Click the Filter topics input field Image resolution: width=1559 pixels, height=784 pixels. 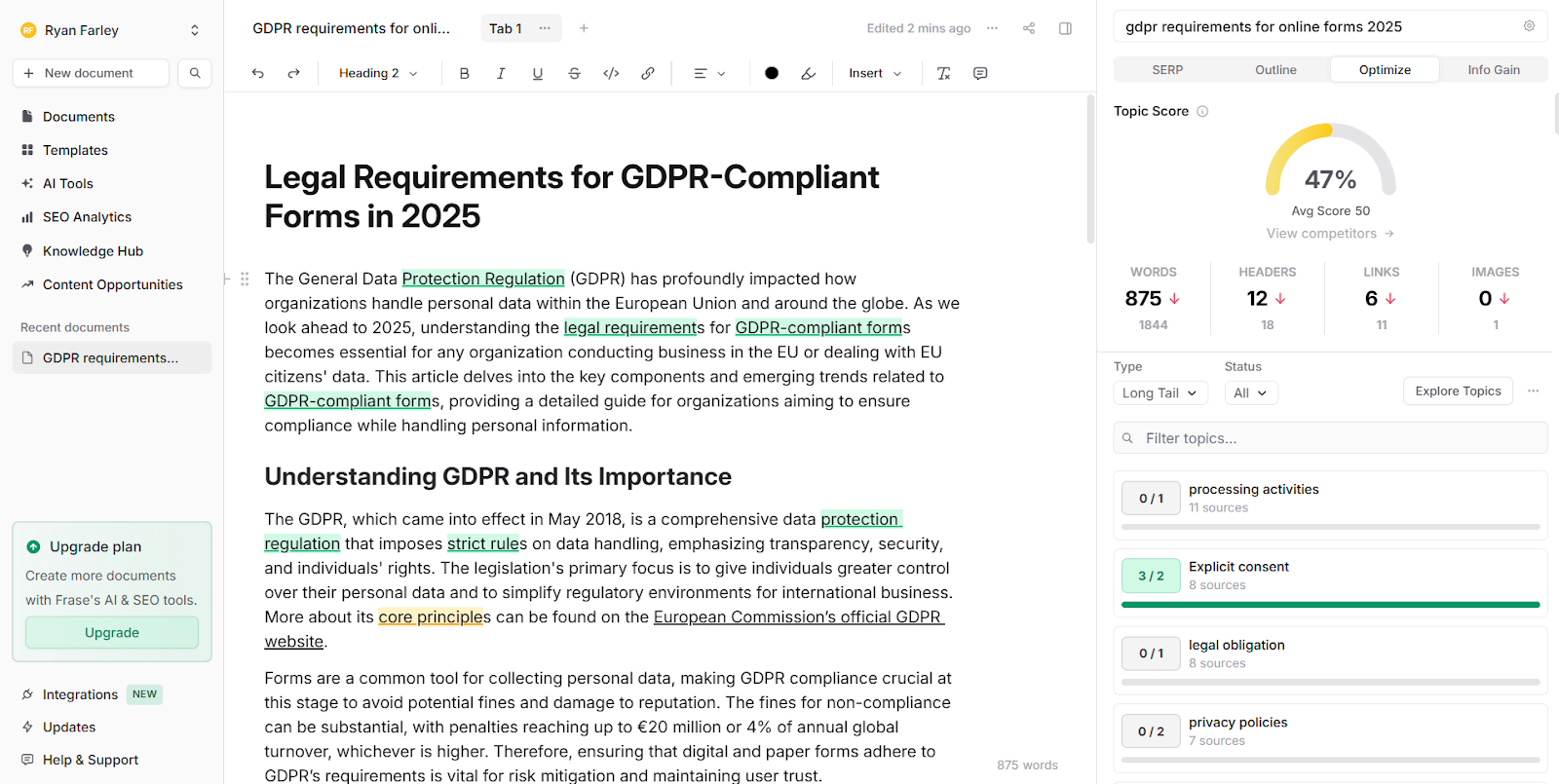pos(1330,438)
